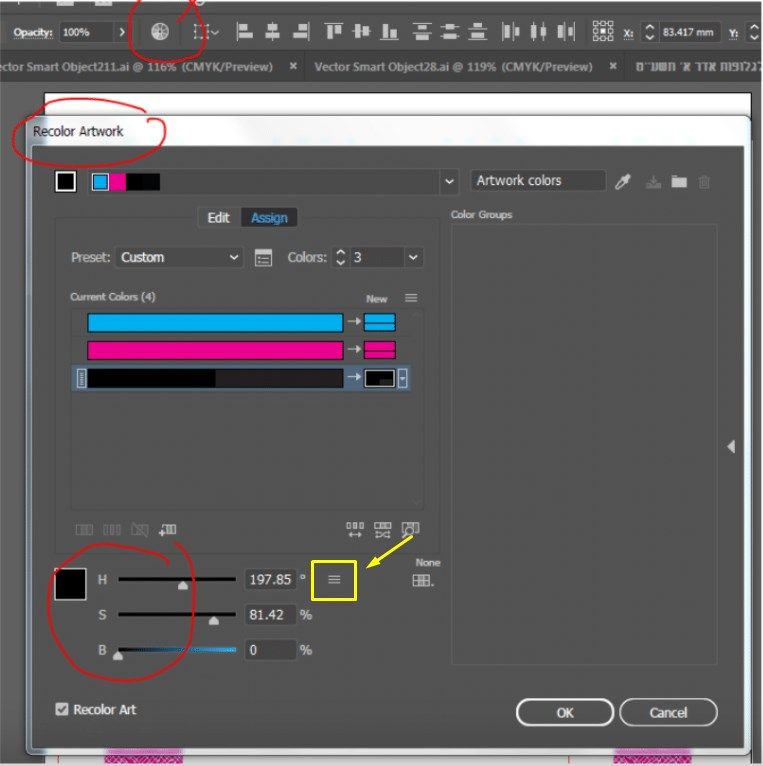Click Exclude Selected Colors icon

pyautogui.click(x=140, y=530)
